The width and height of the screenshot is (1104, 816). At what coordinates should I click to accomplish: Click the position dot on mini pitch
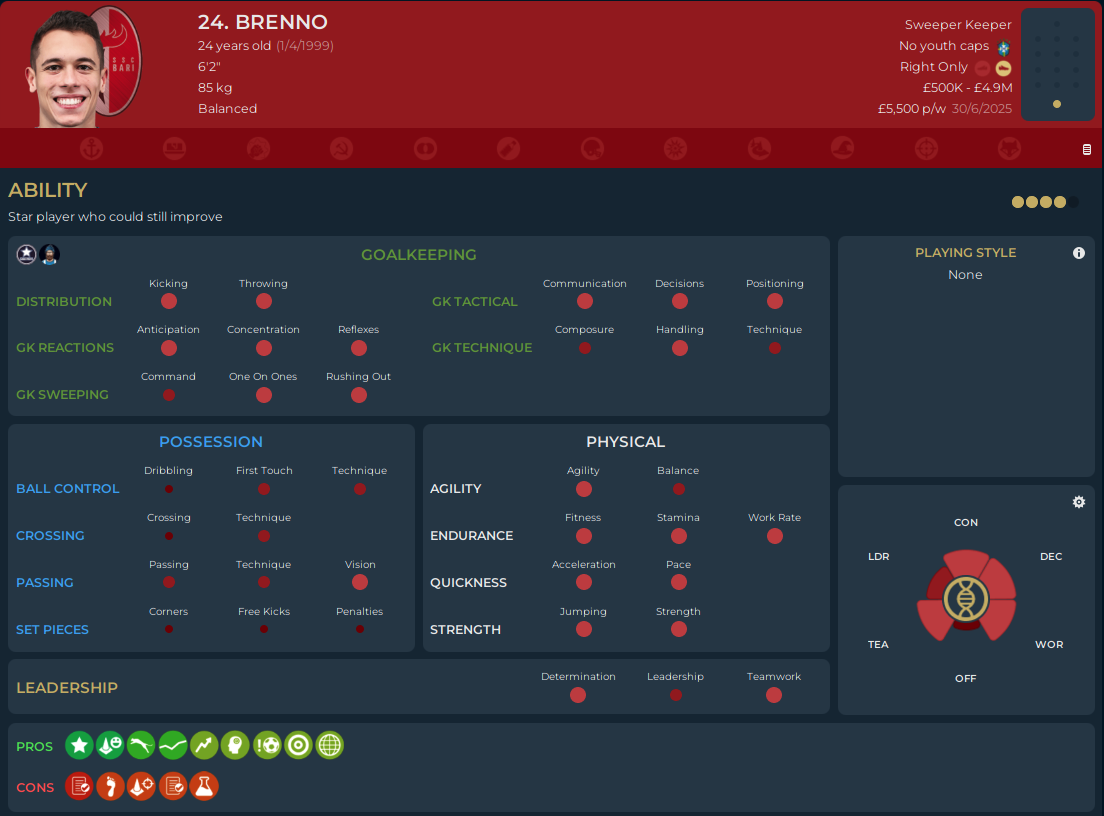pos(1057,104)
